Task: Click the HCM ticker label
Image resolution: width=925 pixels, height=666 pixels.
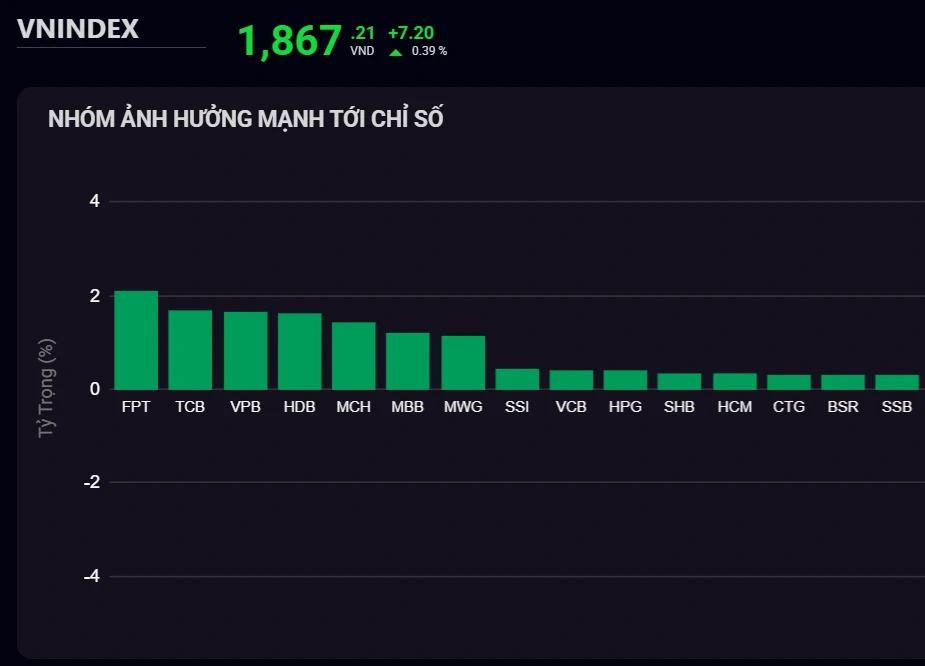Action: [x=735, y=407]
